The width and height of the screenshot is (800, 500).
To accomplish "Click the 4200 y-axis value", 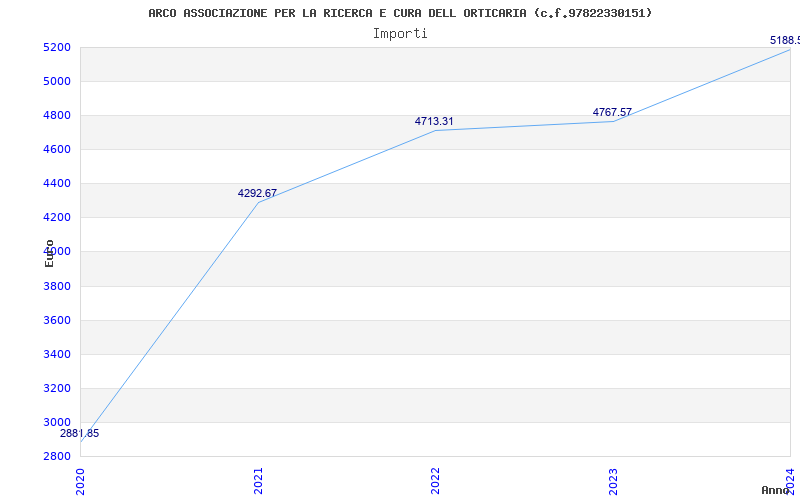I will 56,218.
